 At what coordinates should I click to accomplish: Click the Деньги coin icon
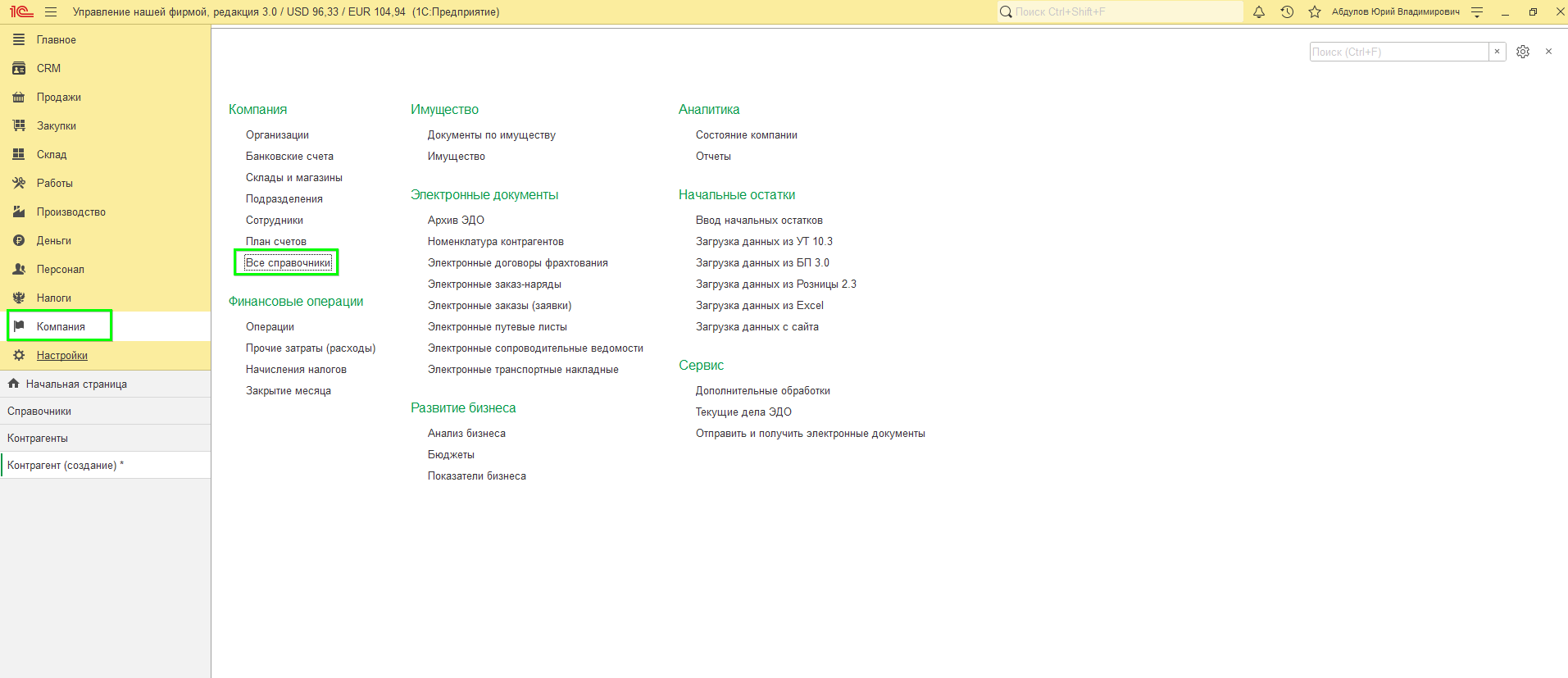19,240
